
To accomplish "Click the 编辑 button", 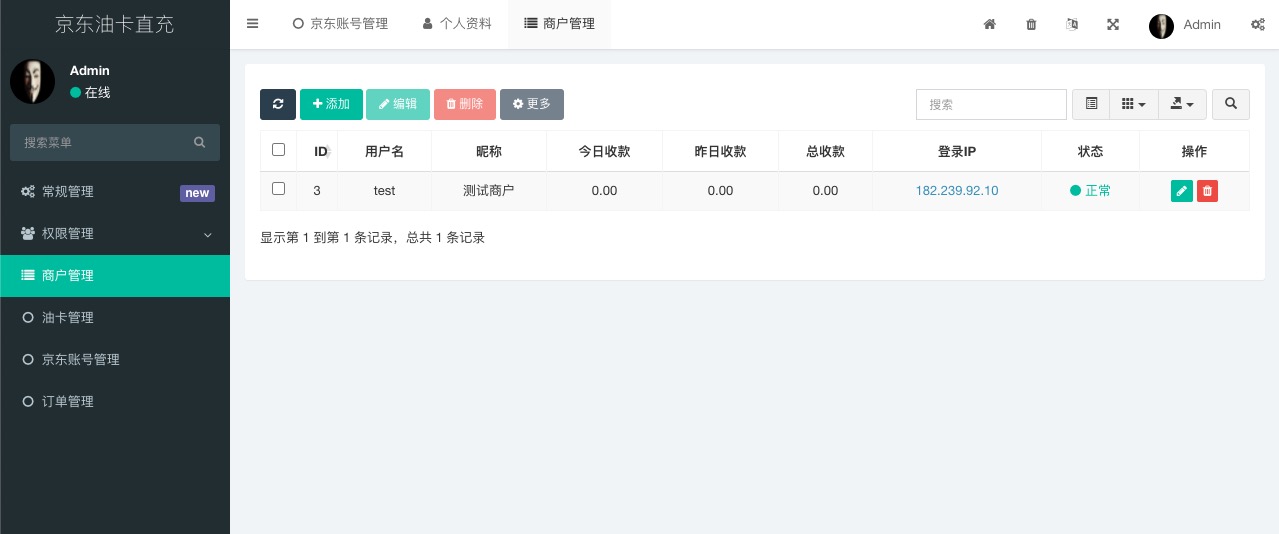I will 398,104.
